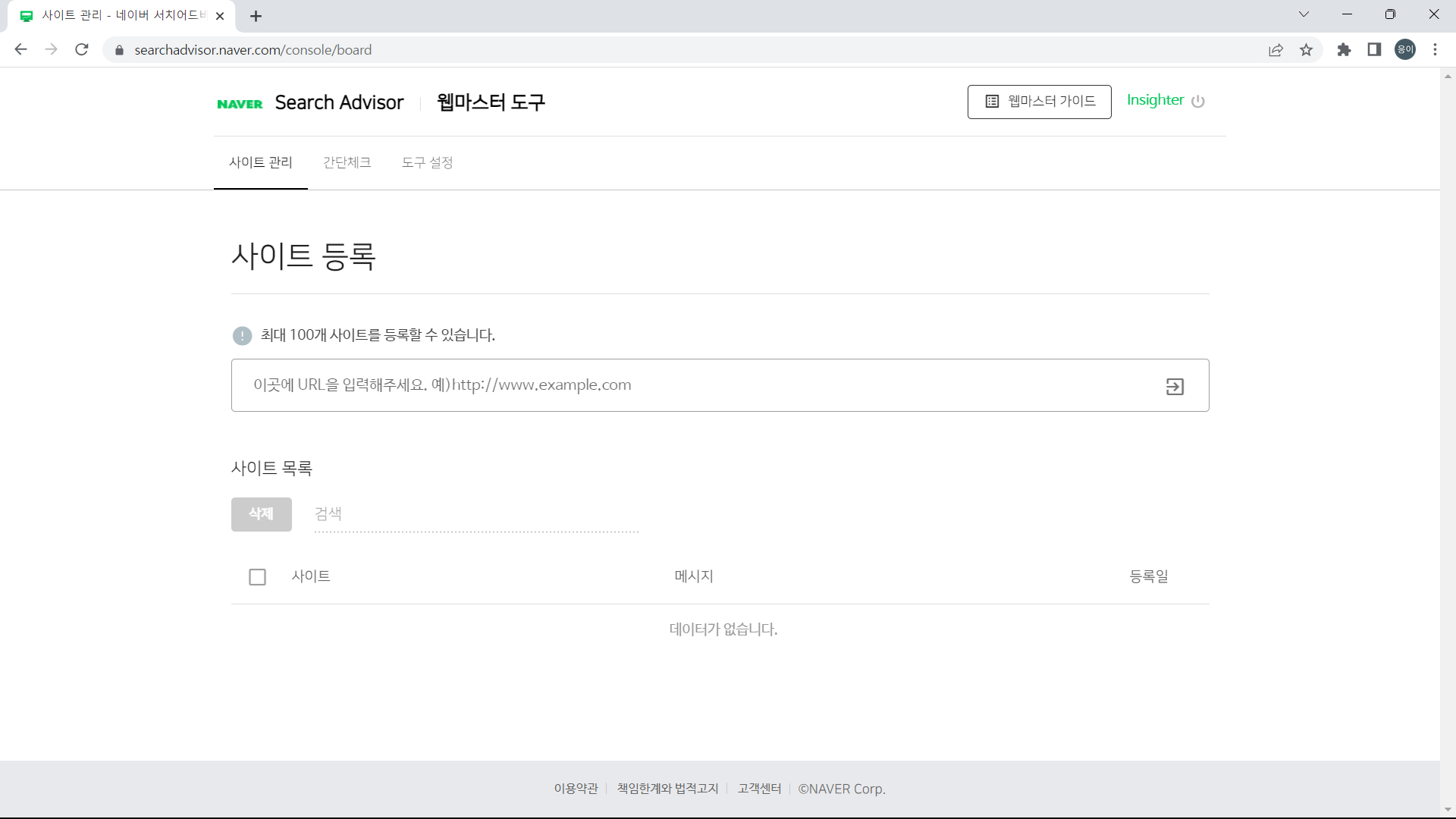Switch to the 간단체크 tab
The height and width of the screenshot is (819, 1456).
coord(347,162)
